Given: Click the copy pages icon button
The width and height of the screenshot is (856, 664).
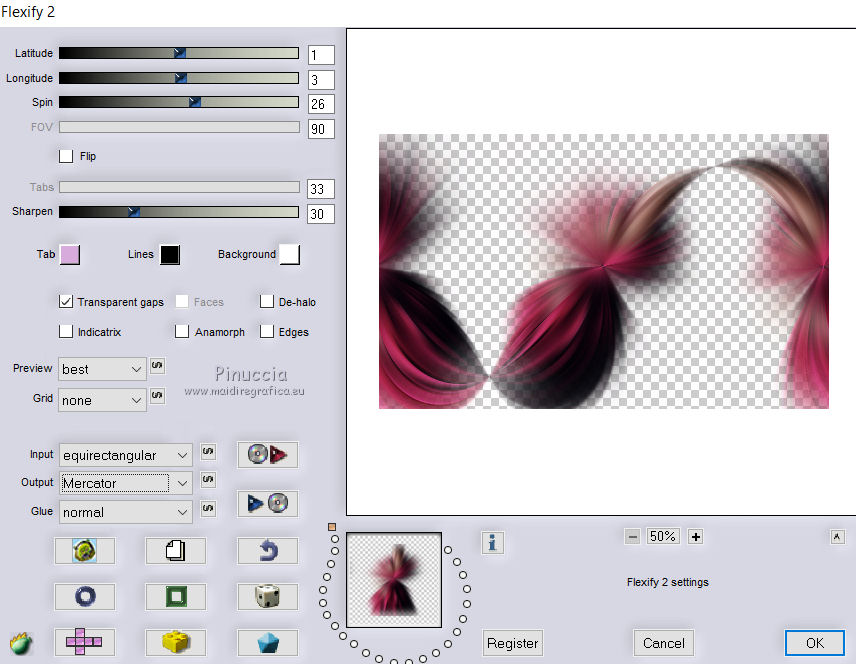Looking at the screenshot, I should pos(175,550).
